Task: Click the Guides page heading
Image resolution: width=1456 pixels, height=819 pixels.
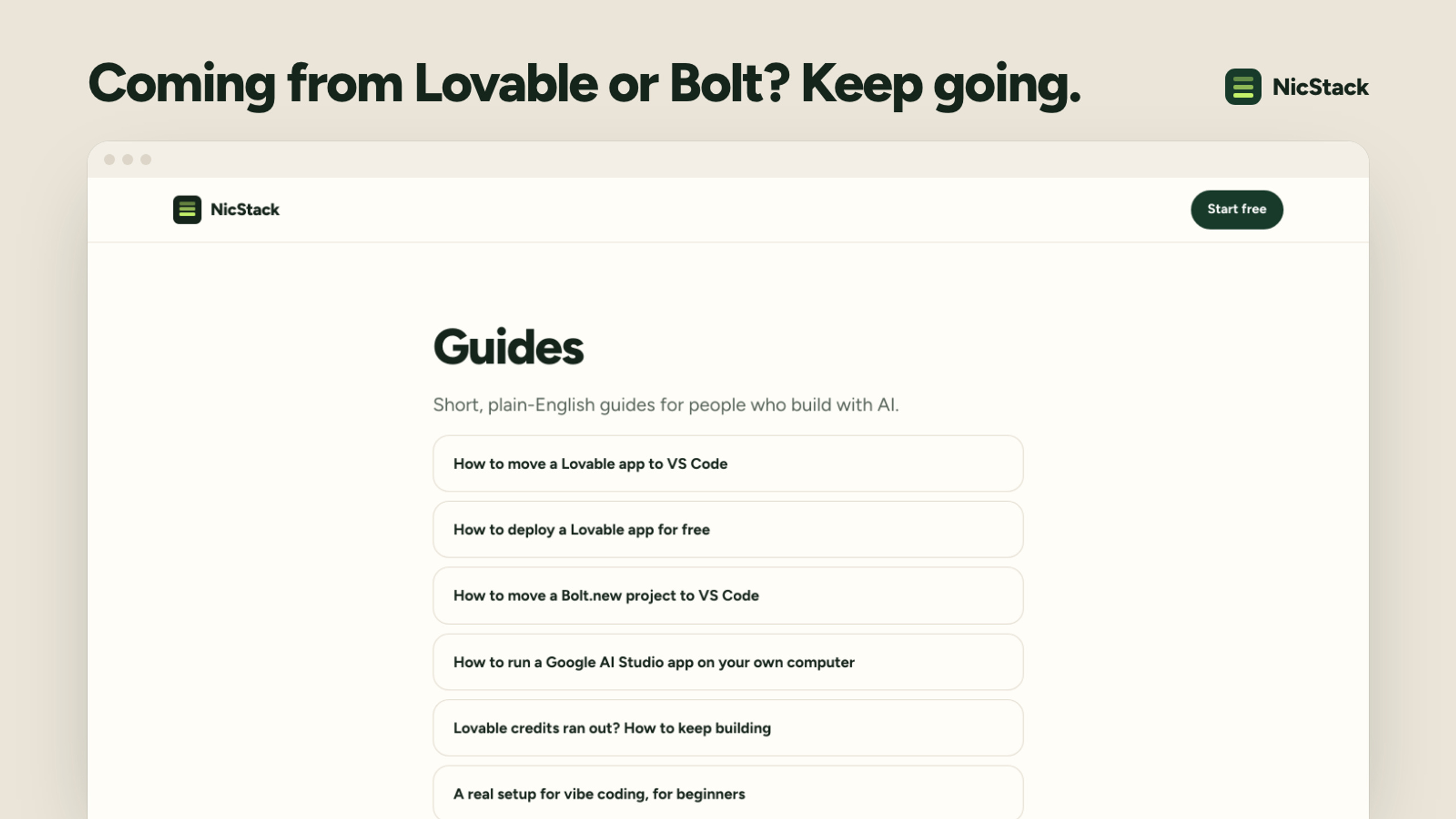Action: [x=508, y=347]
